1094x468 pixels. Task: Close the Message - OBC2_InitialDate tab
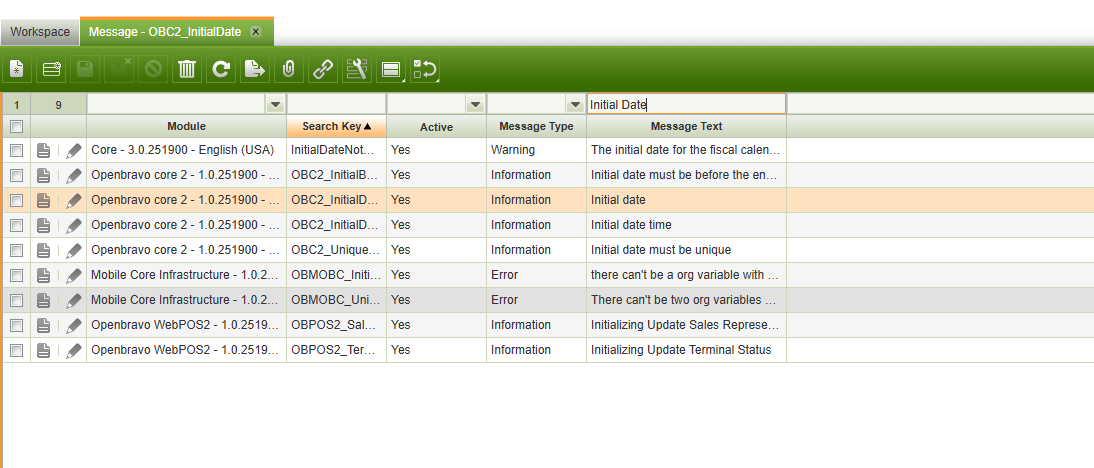point(256,32)
